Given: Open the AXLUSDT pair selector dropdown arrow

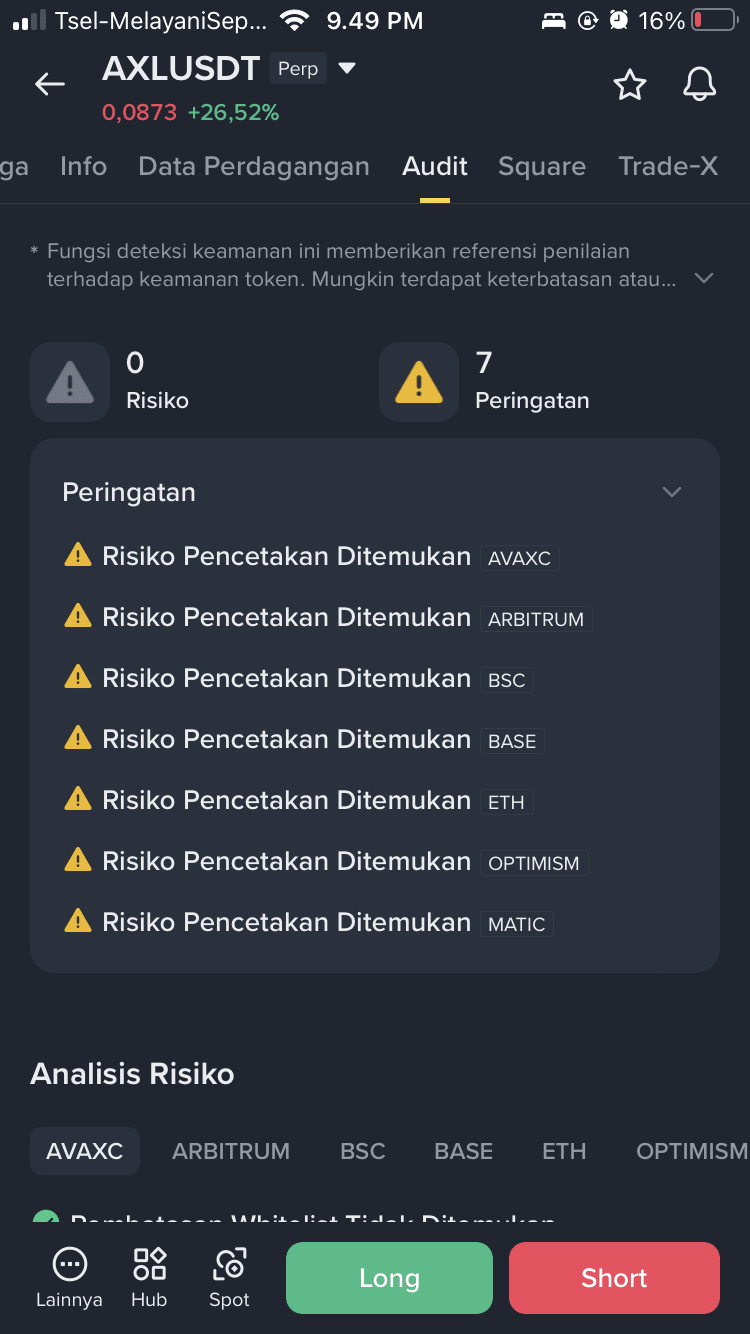Looking at the screenshot, I should pyautogui.click(x=347, y=69).
